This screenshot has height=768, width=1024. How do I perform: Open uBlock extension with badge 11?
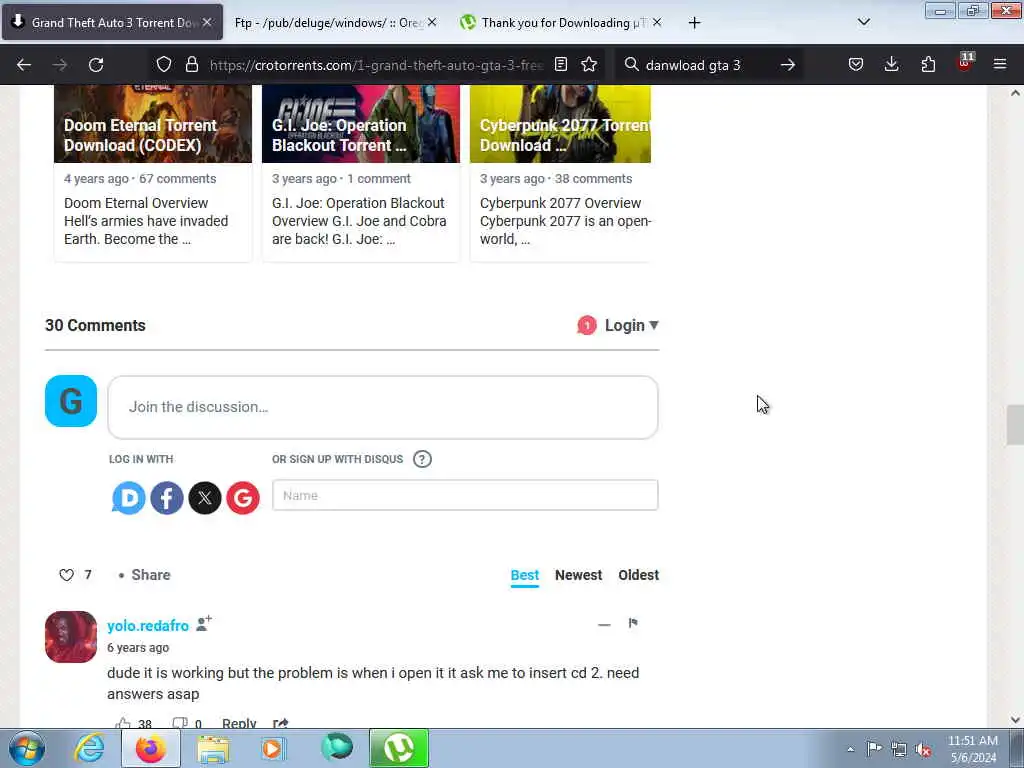[965, 63]
